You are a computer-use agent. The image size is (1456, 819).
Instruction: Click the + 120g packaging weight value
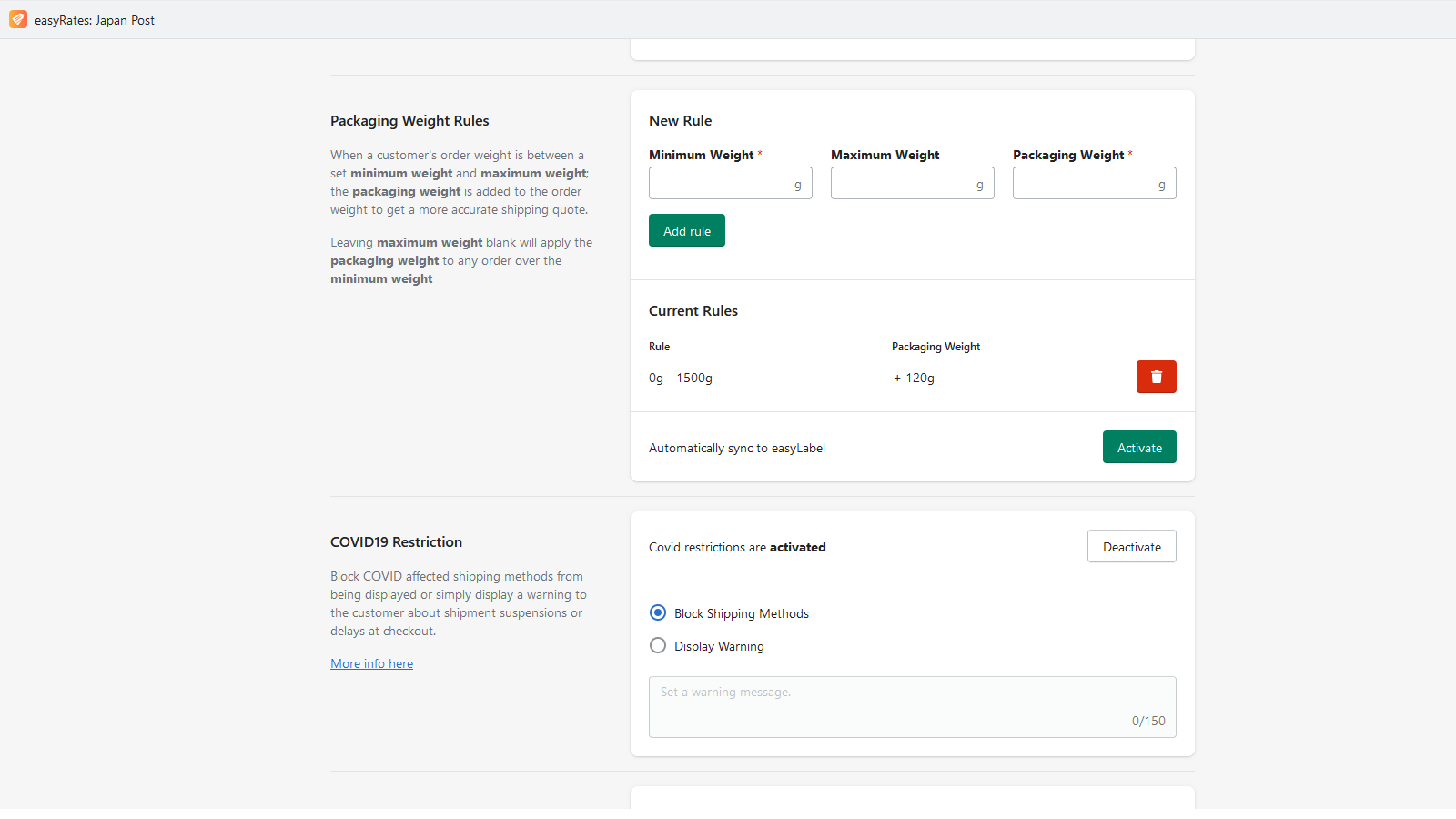coord(914,378)
